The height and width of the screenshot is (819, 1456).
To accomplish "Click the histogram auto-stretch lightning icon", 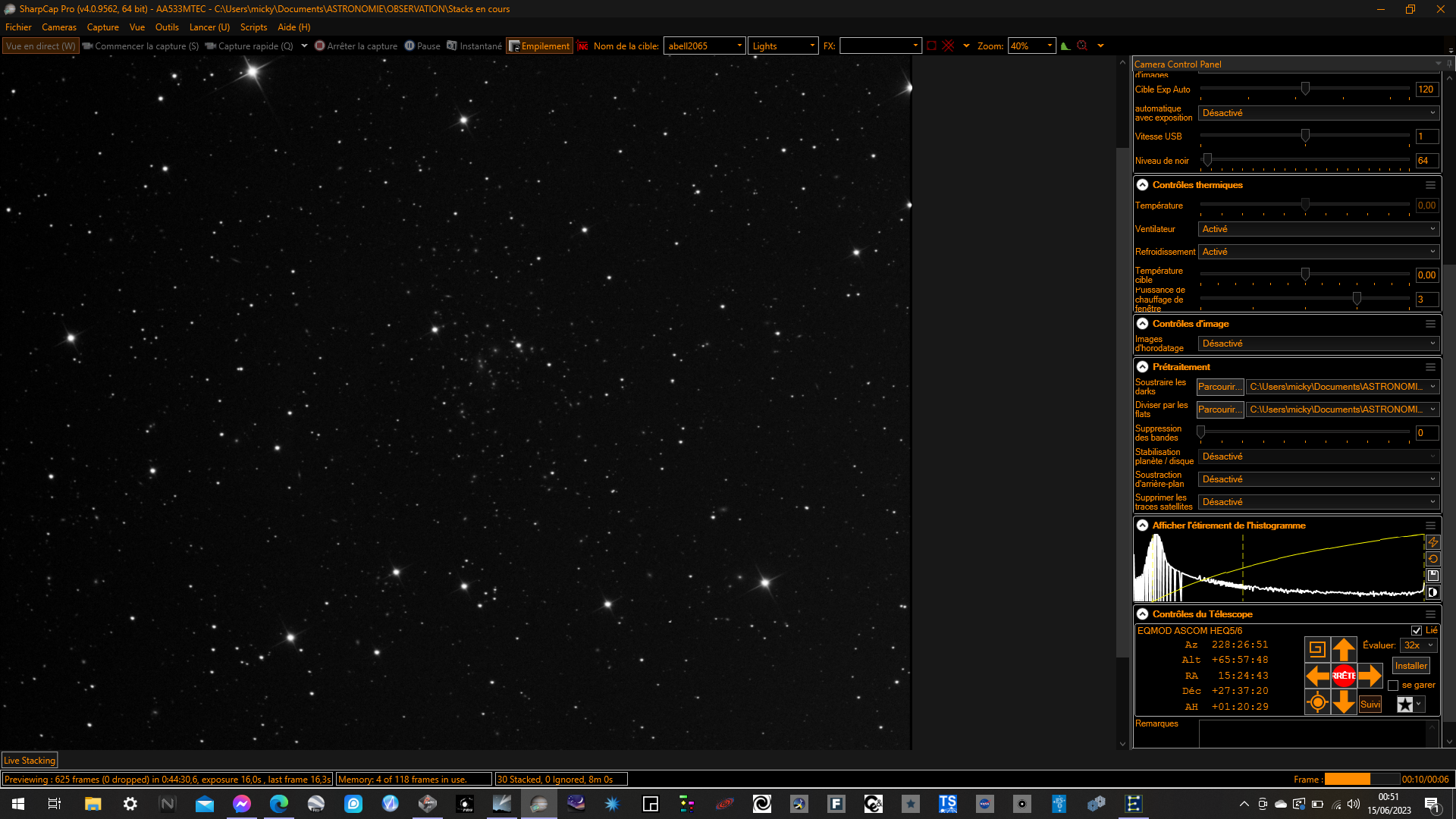I will pos(1432,542).
